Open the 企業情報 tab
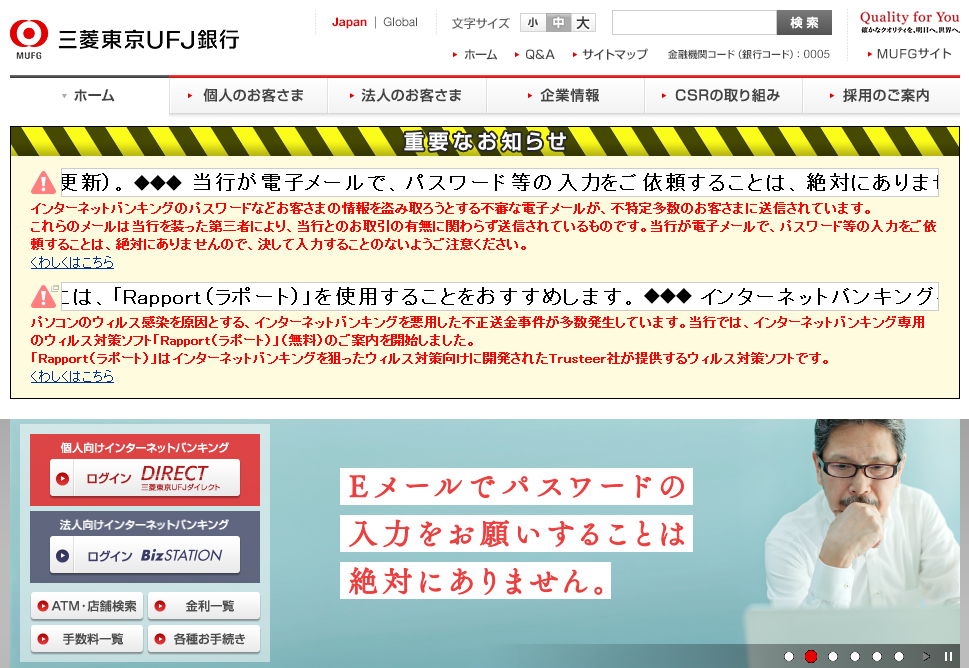This screenshot has height=668, width=969. (x=565, y=96)
